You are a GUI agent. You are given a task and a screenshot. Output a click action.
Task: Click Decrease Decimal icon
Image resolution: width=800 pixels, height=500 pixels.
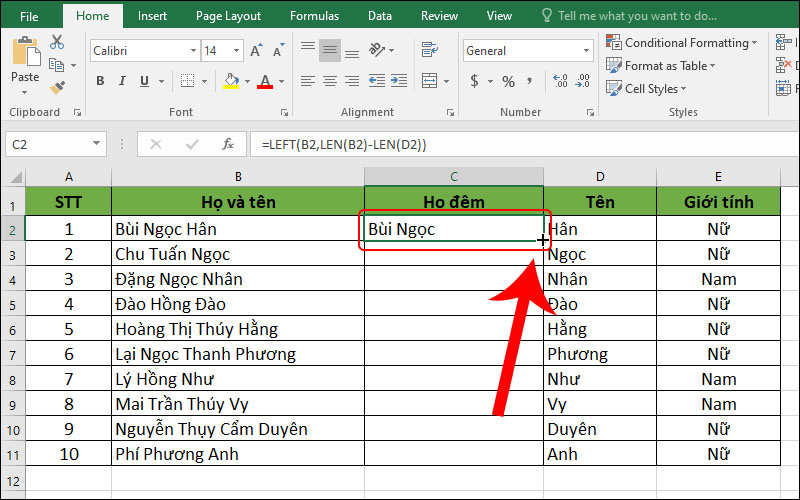(x=583, y=81)
